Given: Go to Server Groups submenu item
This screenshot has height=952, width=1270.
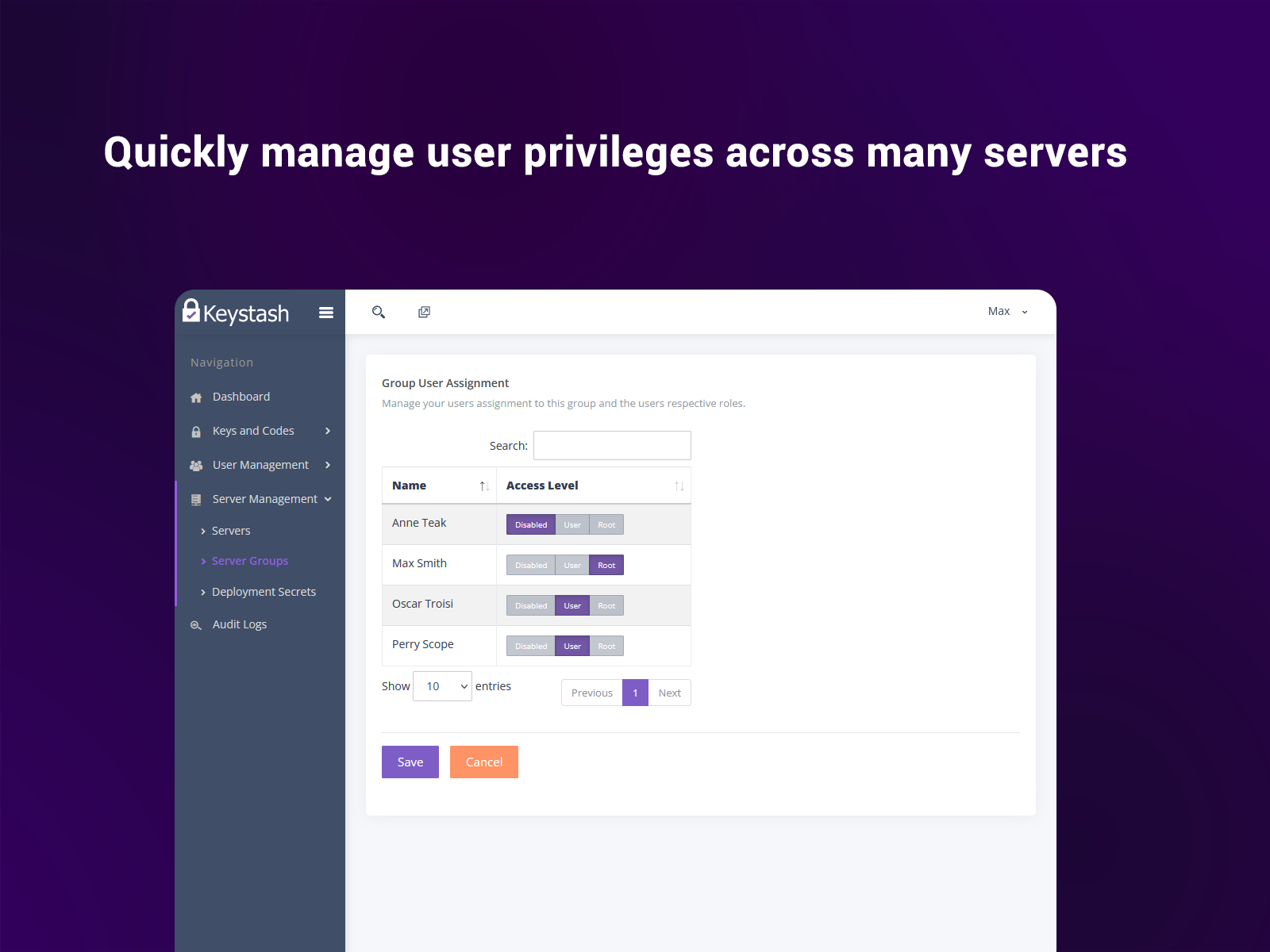Looking at the screenshot, I should click(x=250, y=561).
